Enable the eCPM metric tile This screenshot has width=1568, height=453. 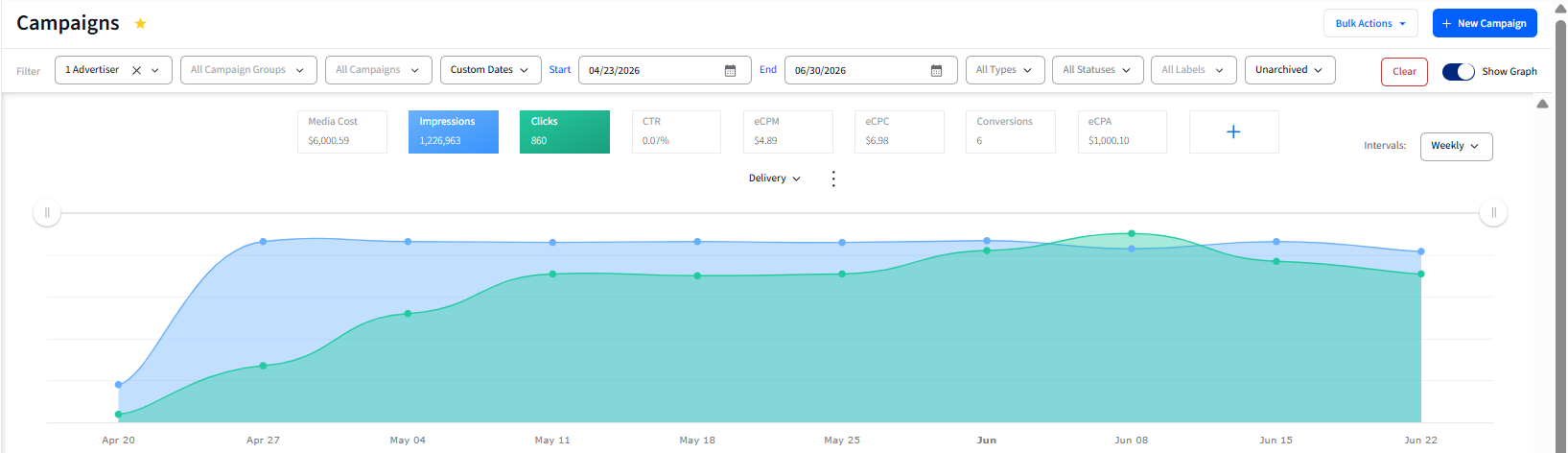tap(787, 131)
